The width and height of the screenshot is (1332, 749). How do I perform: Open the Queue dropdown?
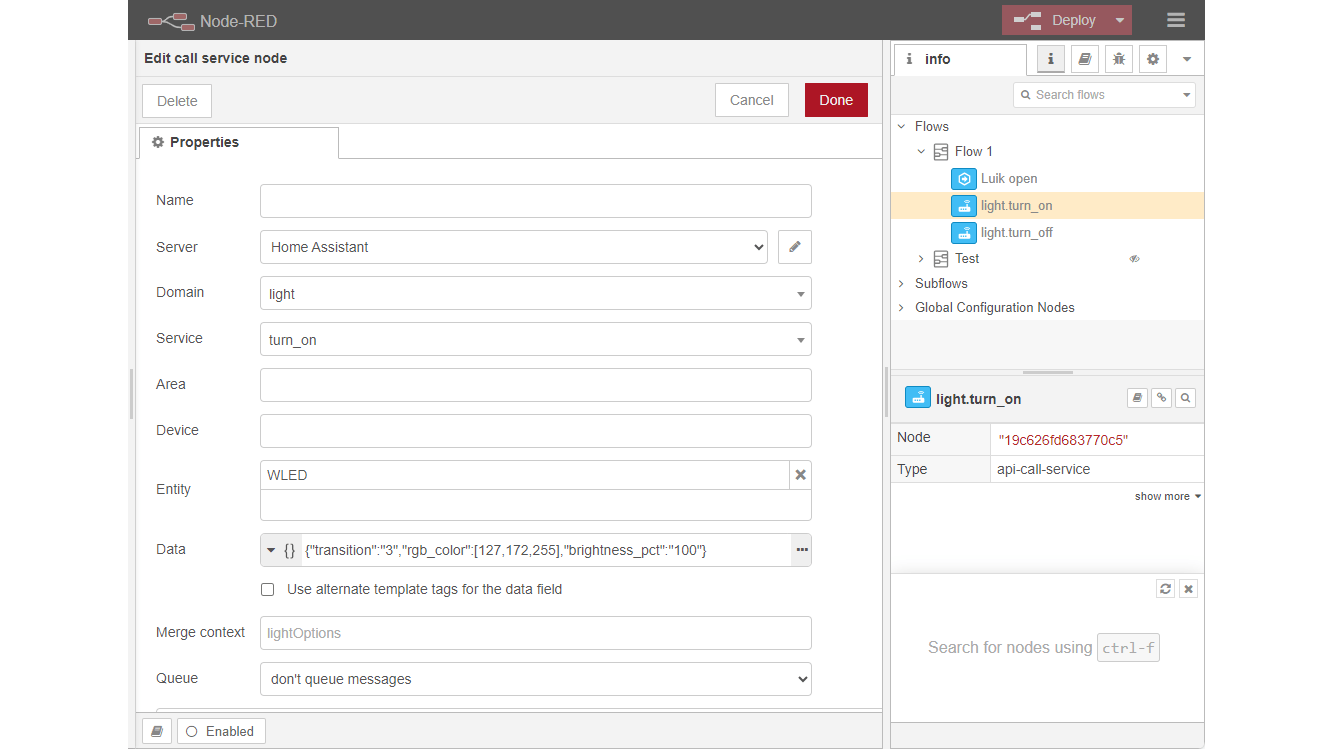(x=536, y=679)
